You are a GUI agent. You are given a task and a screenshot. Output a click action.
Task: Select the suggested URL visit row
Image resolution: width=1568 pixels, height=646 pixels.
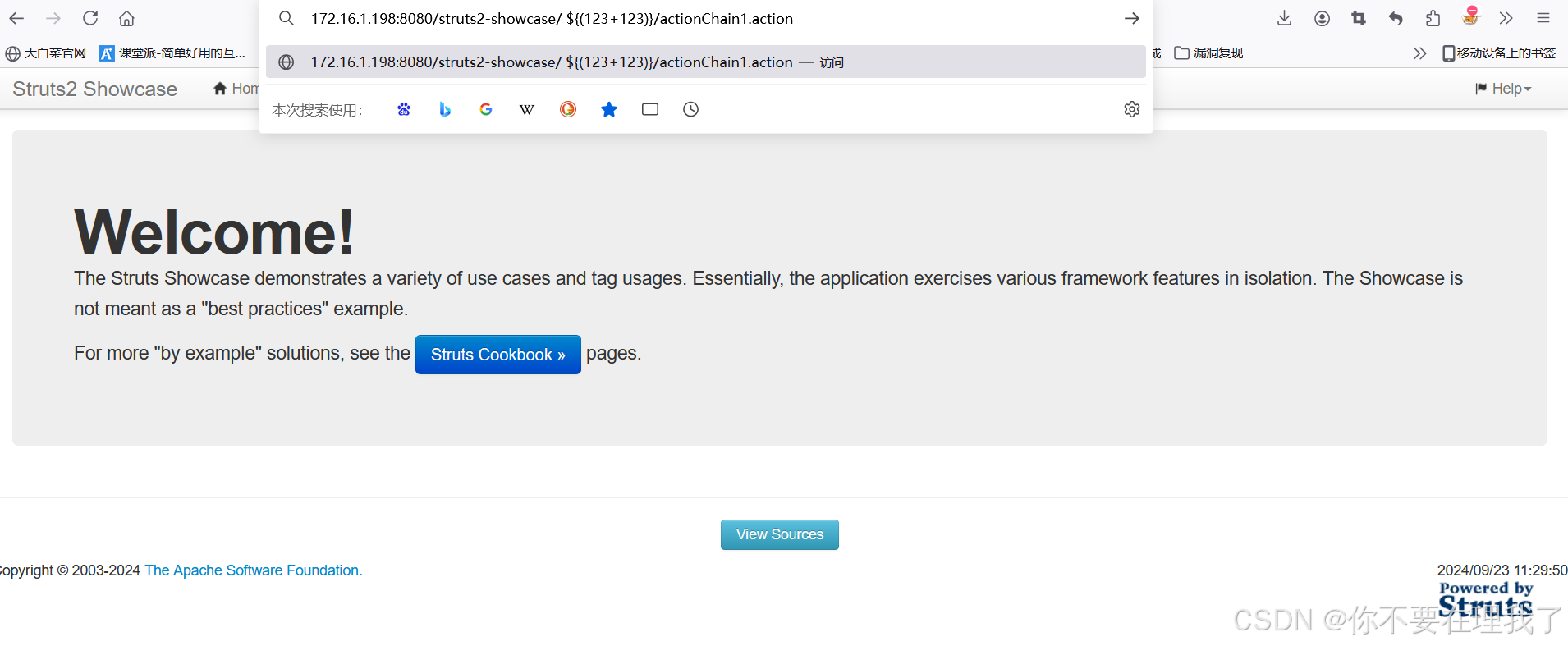pyautogui.click(x=706, y=62)
